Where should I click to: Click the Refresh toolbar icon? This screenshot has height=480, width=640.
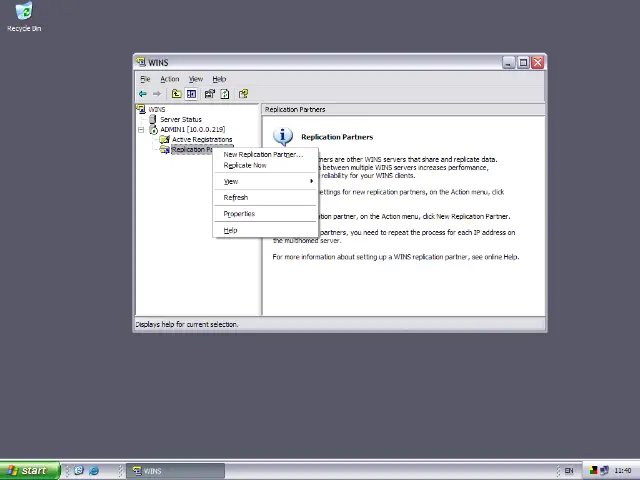pos(225,94)
